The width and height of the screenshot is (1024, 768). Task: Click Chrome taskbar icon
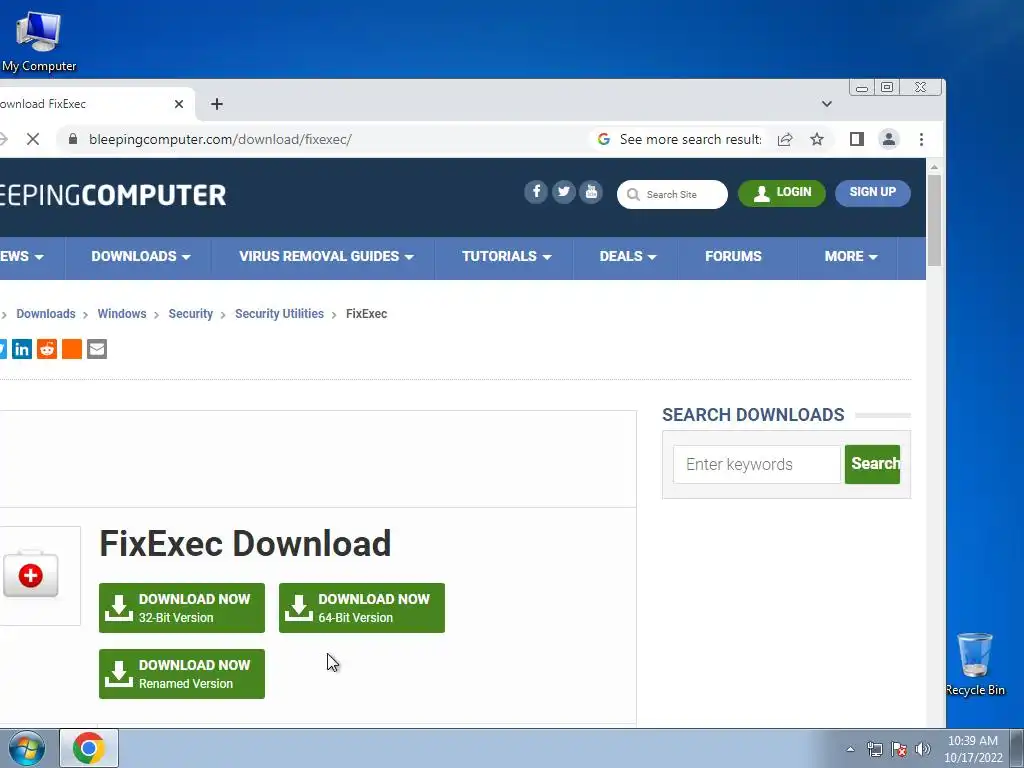[89, 748]
